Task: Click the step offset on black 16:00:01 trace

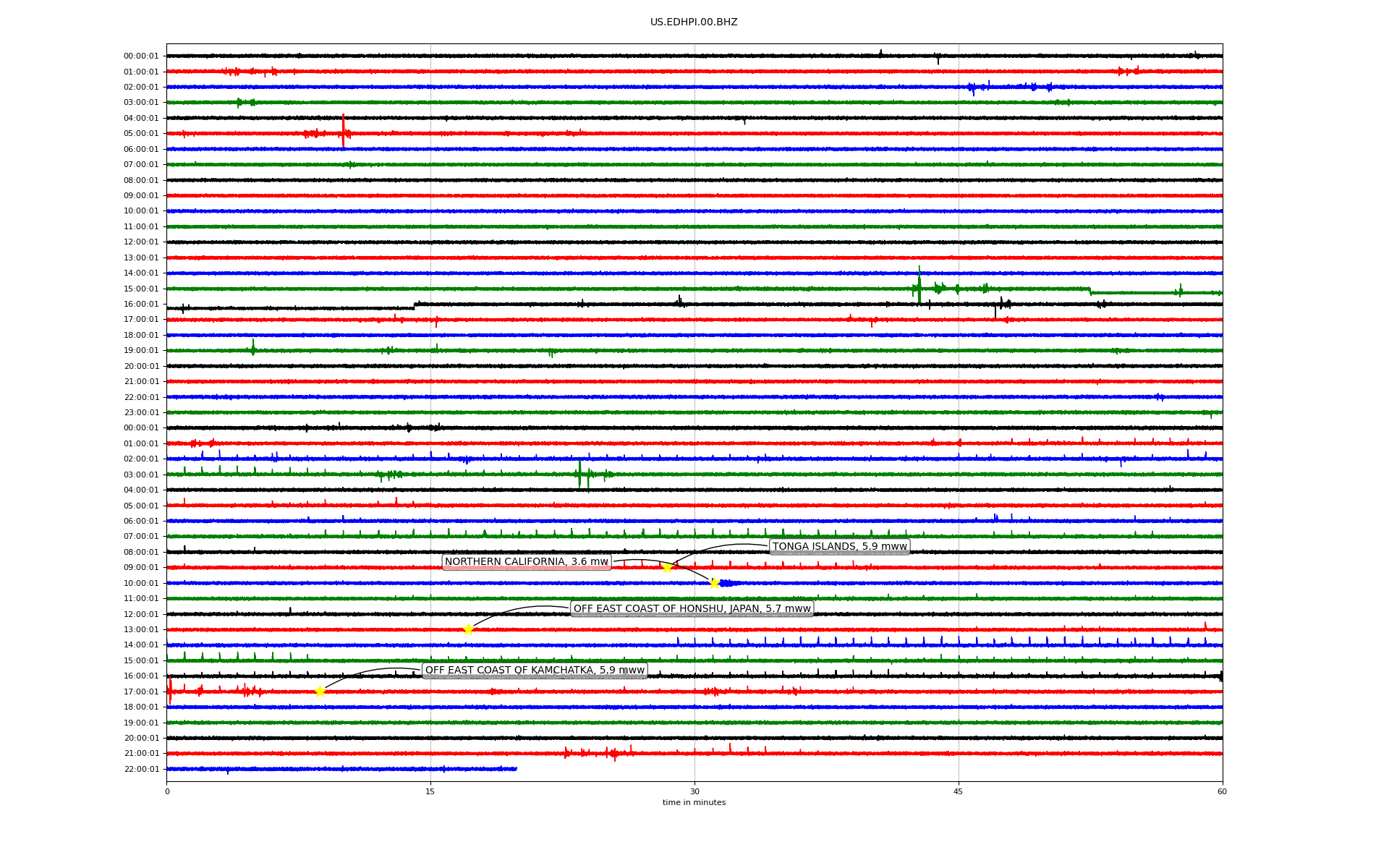Action: coord(415,306)
